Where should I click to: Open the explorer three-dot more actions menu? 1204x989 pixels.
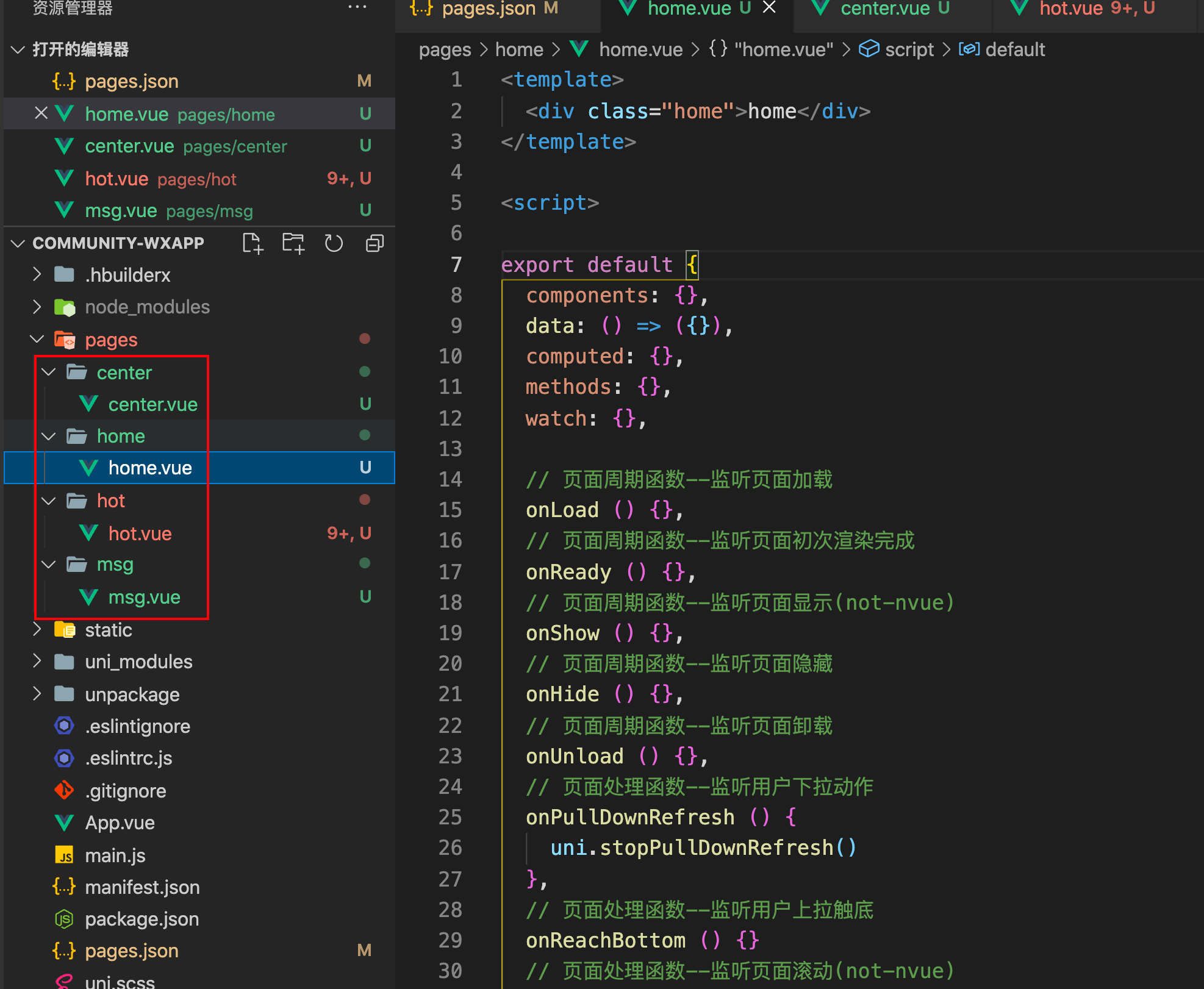click(357, 7)
